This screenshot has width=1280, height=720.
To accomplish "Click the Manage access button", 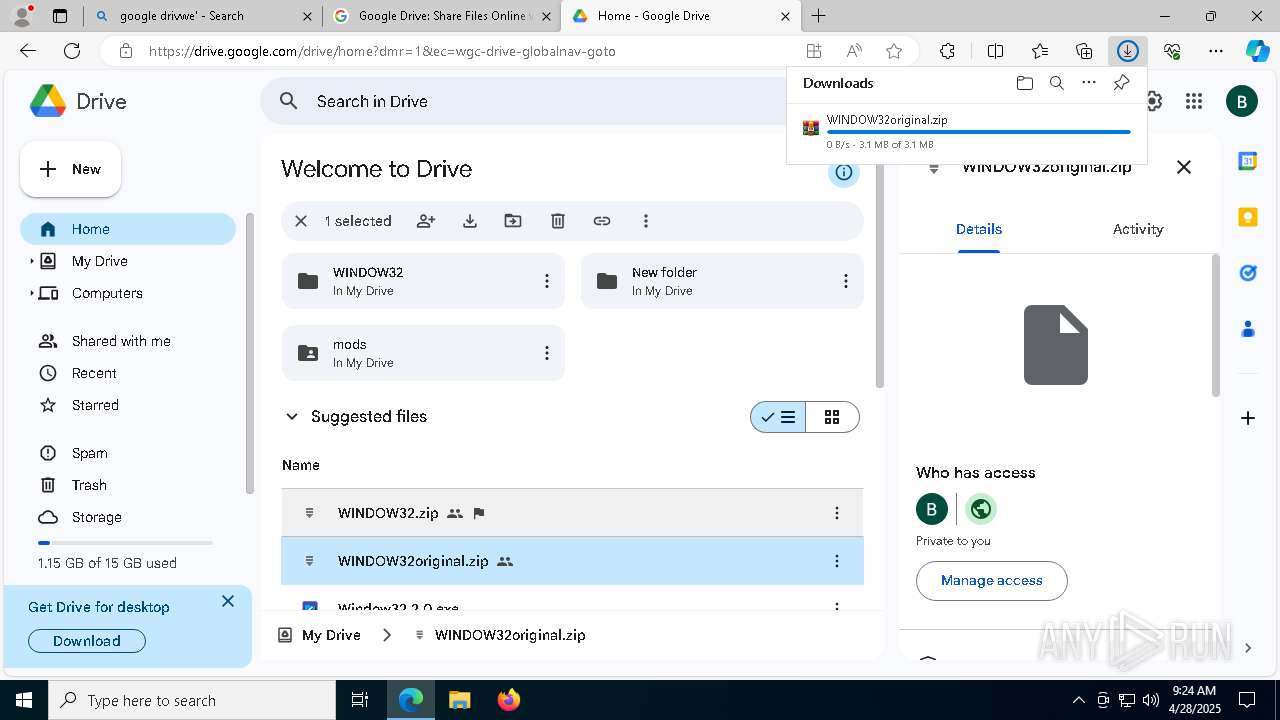I will tap(992, 580).
